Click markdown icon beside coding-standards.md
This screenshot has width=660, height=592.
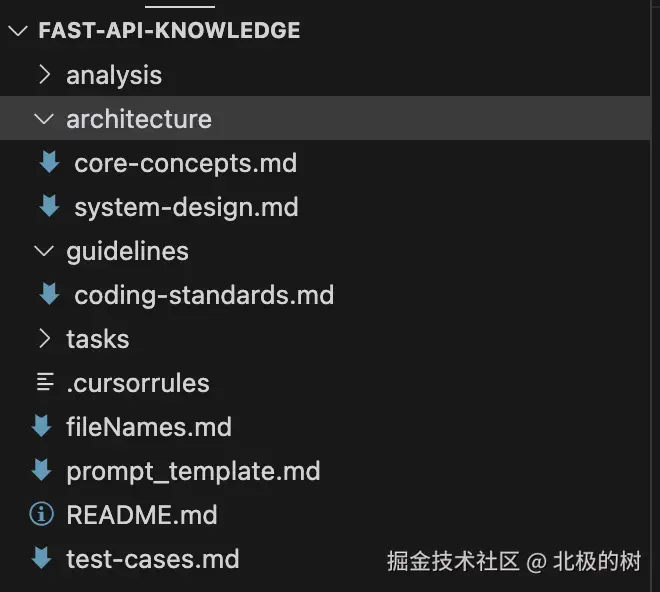click(x=49, y=295)
